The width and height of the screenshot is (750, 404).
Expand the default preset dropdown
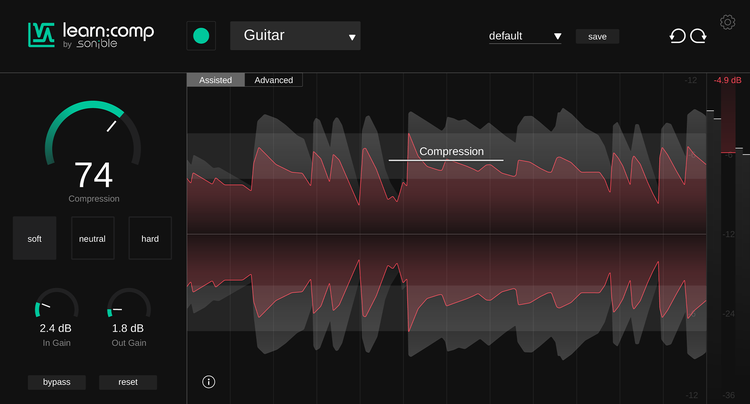click(x=525, y=36)
